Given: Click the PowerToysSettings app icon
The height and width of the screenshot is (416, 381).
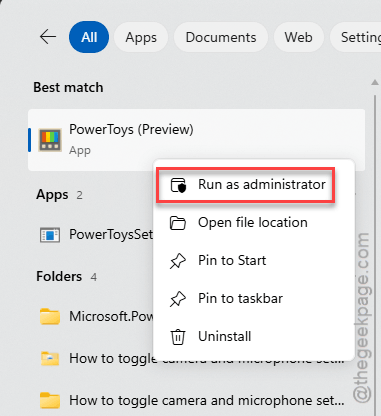Looking at the screenshot, I should [x=50, y=235].
